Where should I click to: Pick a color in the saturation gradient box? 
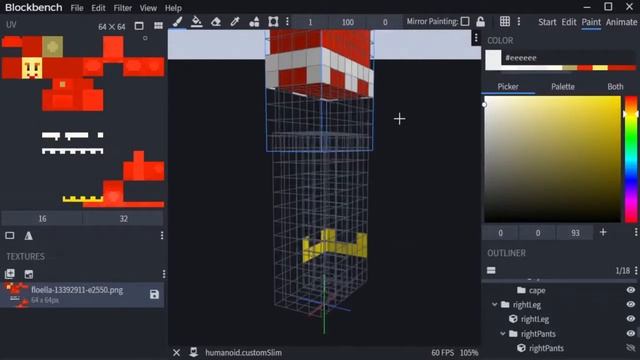click(552, 159)
